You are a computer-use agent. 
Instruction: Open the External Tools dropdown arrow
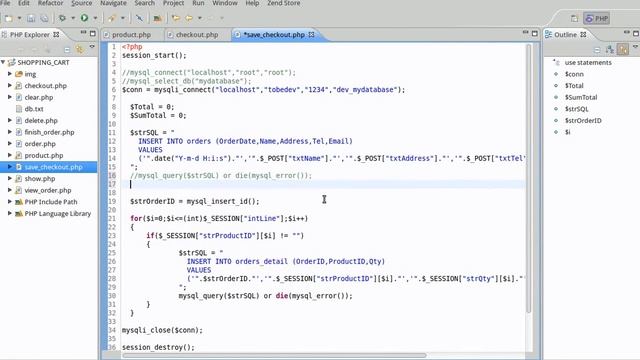122,18
